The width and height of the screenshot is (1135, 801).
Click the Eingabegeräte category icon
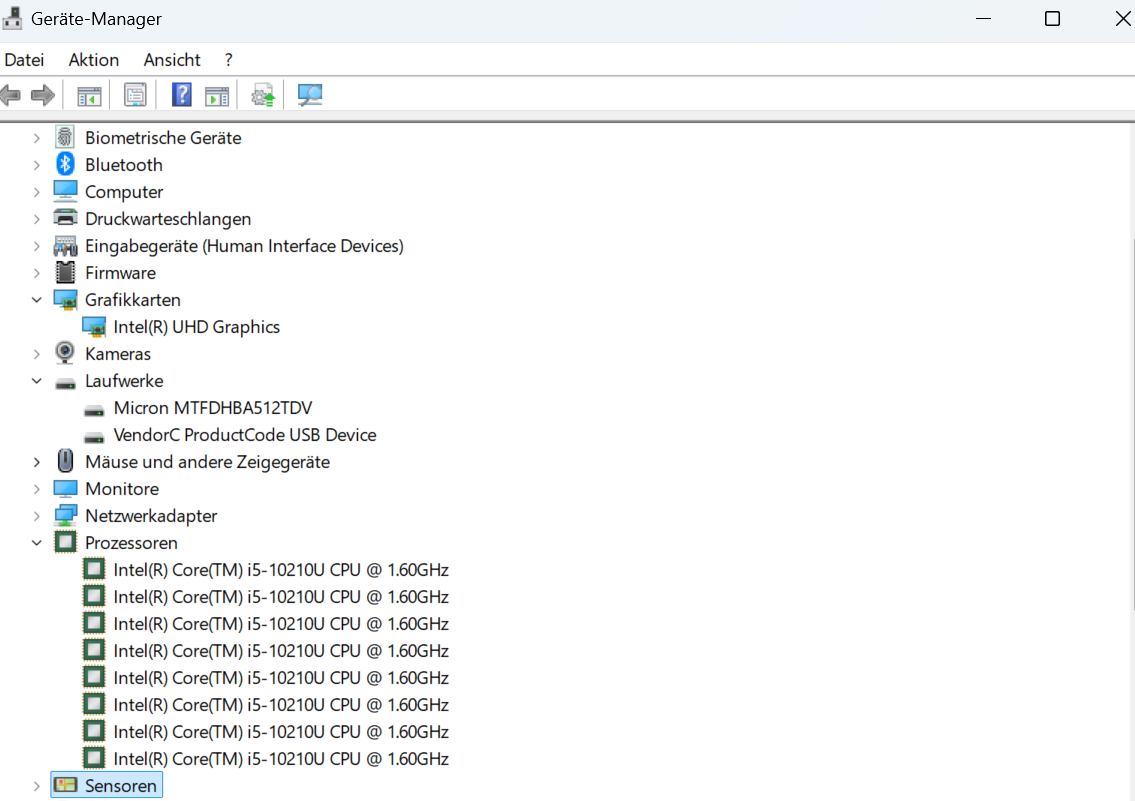pos(65,246)
